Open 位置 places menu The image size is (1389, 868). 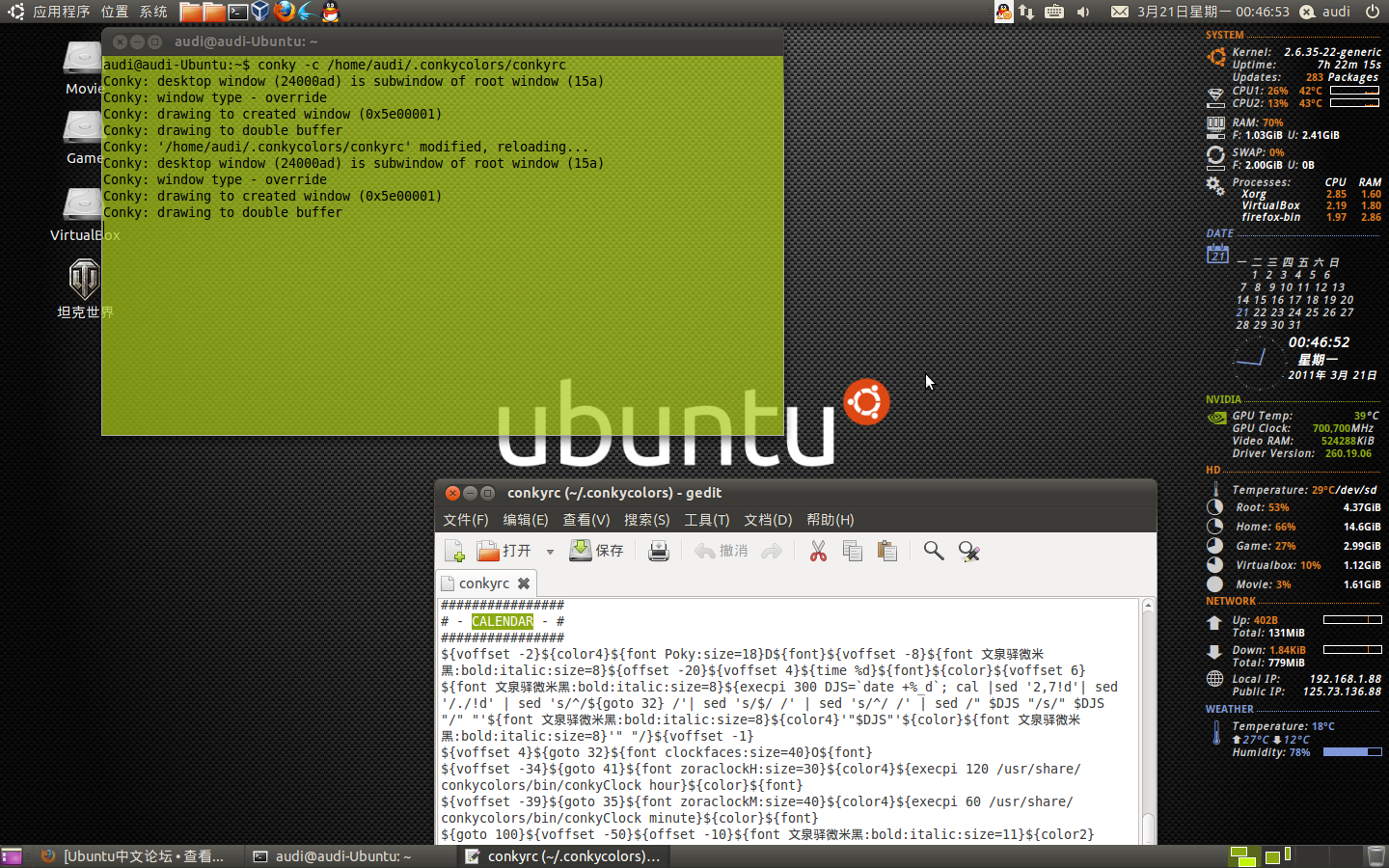pyautogui.click(x=114, y=12)
